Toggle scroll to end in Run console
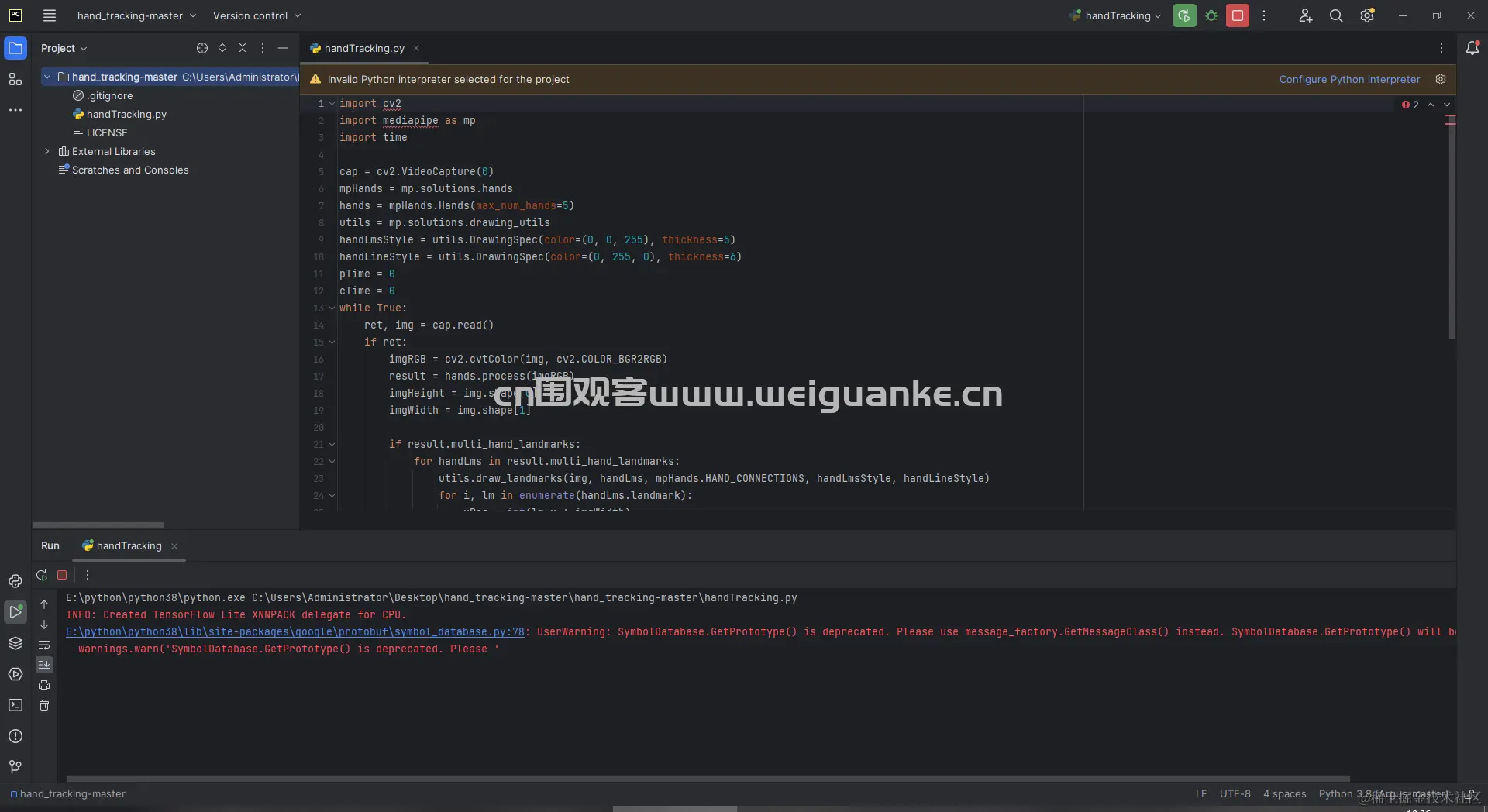The width and height of the screenshot is (1488, 812). click(44, 665)
